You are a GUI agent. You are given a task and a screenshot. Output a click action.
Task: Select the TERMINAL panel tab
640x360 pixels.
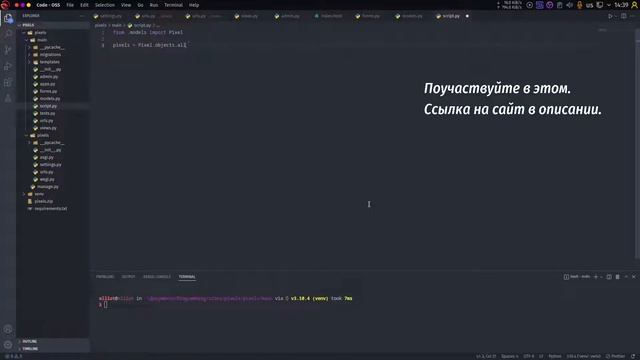(x=187, y=277)
